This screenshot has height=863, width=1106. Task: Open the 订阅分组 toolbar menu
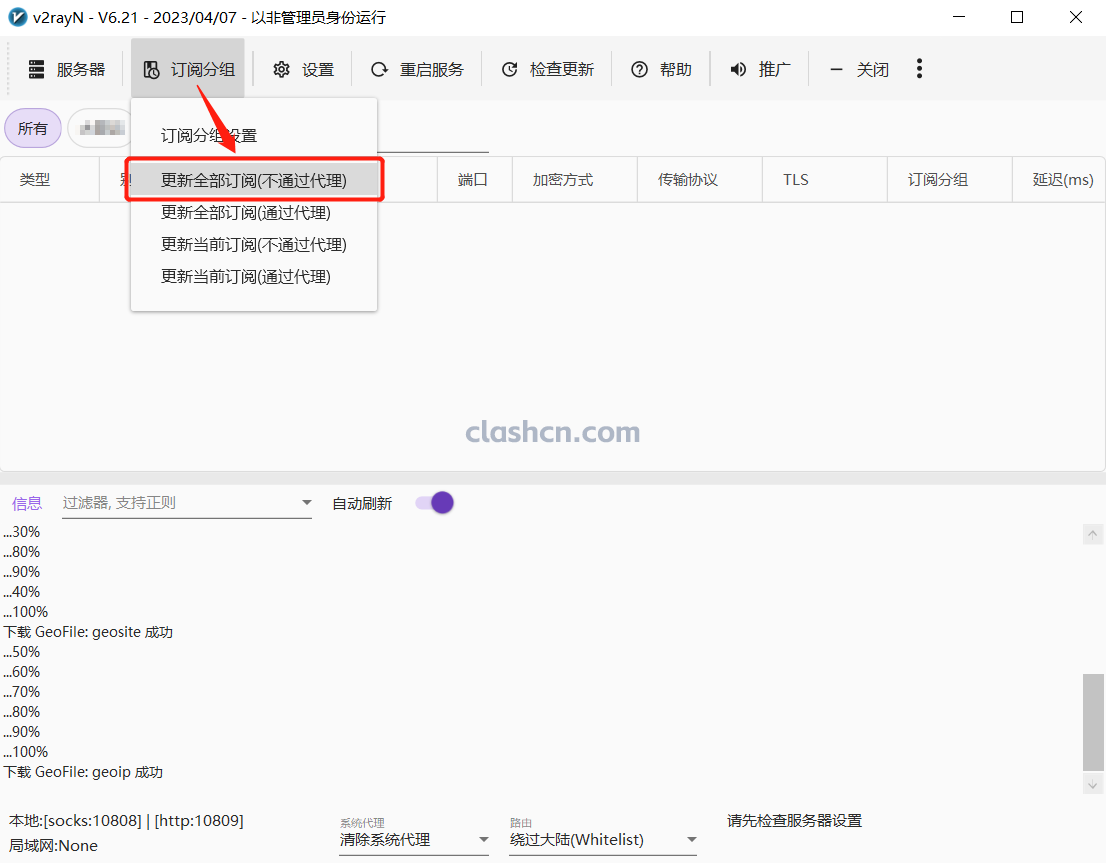click(x=188, y=69)
